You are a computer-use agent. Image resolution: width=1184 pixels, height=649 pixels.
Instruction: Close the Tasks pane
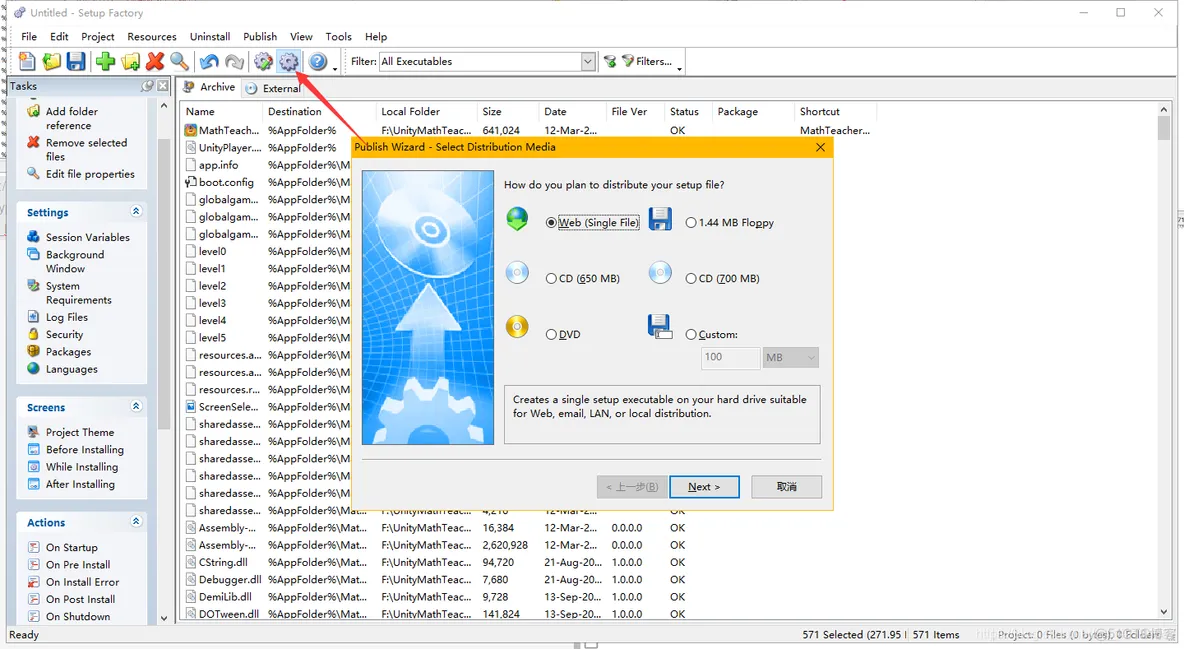(162, 86)
